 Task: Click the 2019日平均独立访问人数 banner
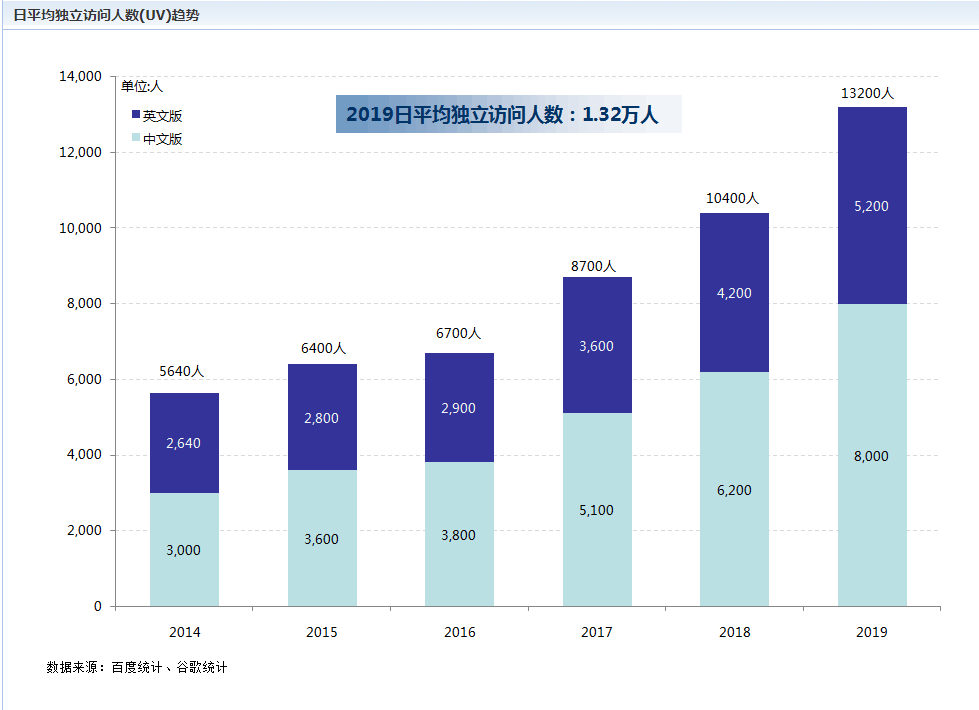coord(508,114)
